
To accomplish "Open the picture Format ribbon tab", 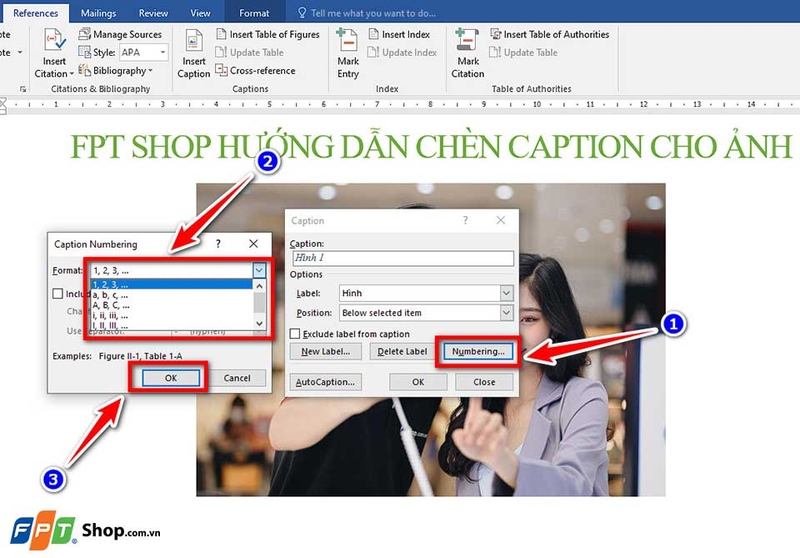I will pos(254,13).
